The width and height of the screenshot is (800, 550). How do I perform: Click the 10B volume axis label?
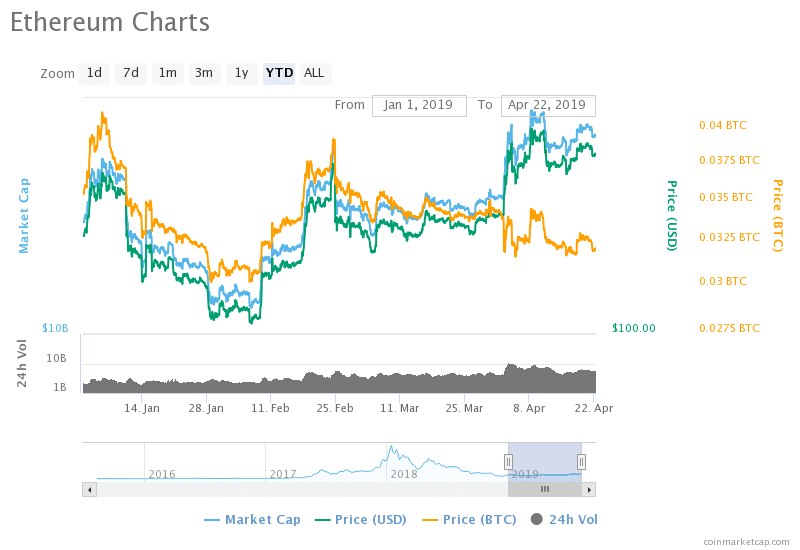(x=57, y=359)
